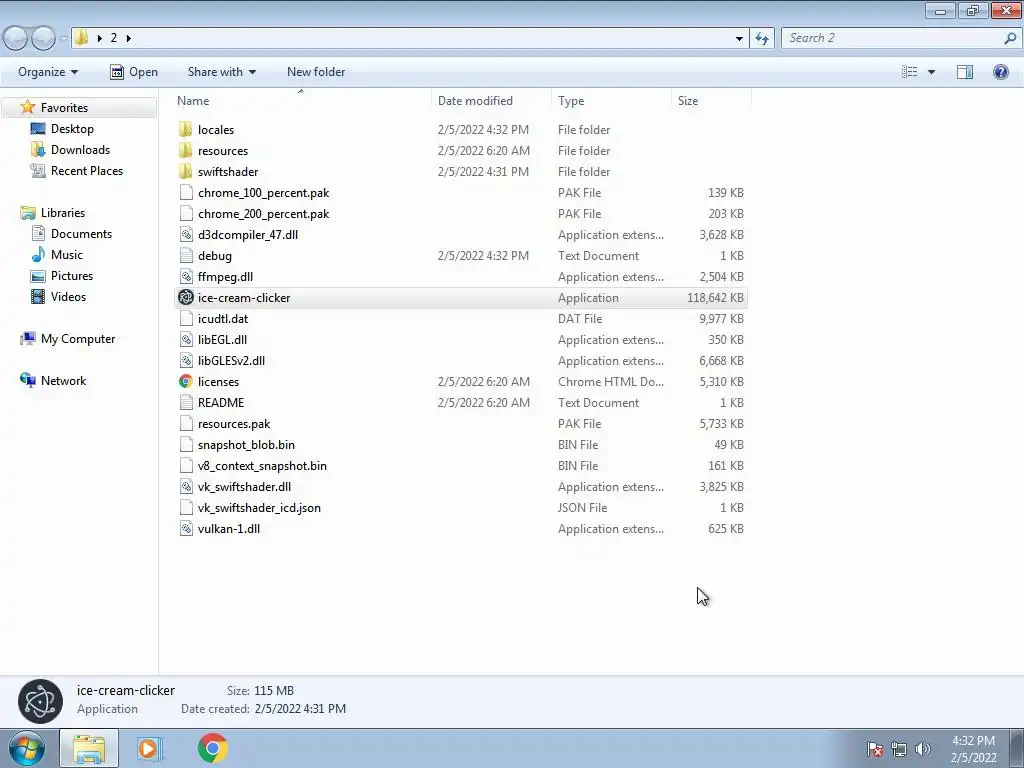The image size is (1024, 768).
Task: Click the d3dcompiler_47.dll file icon
Action: [x=186, y=234]
